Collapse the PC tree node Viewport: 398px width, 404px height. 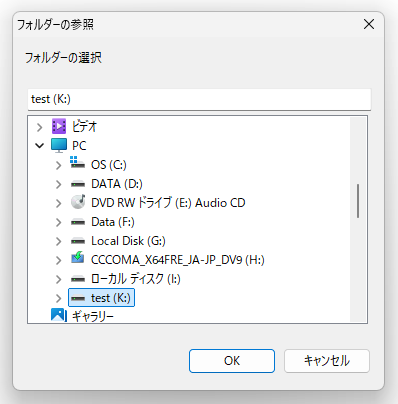pyautogui.click(x=40, y=146)
